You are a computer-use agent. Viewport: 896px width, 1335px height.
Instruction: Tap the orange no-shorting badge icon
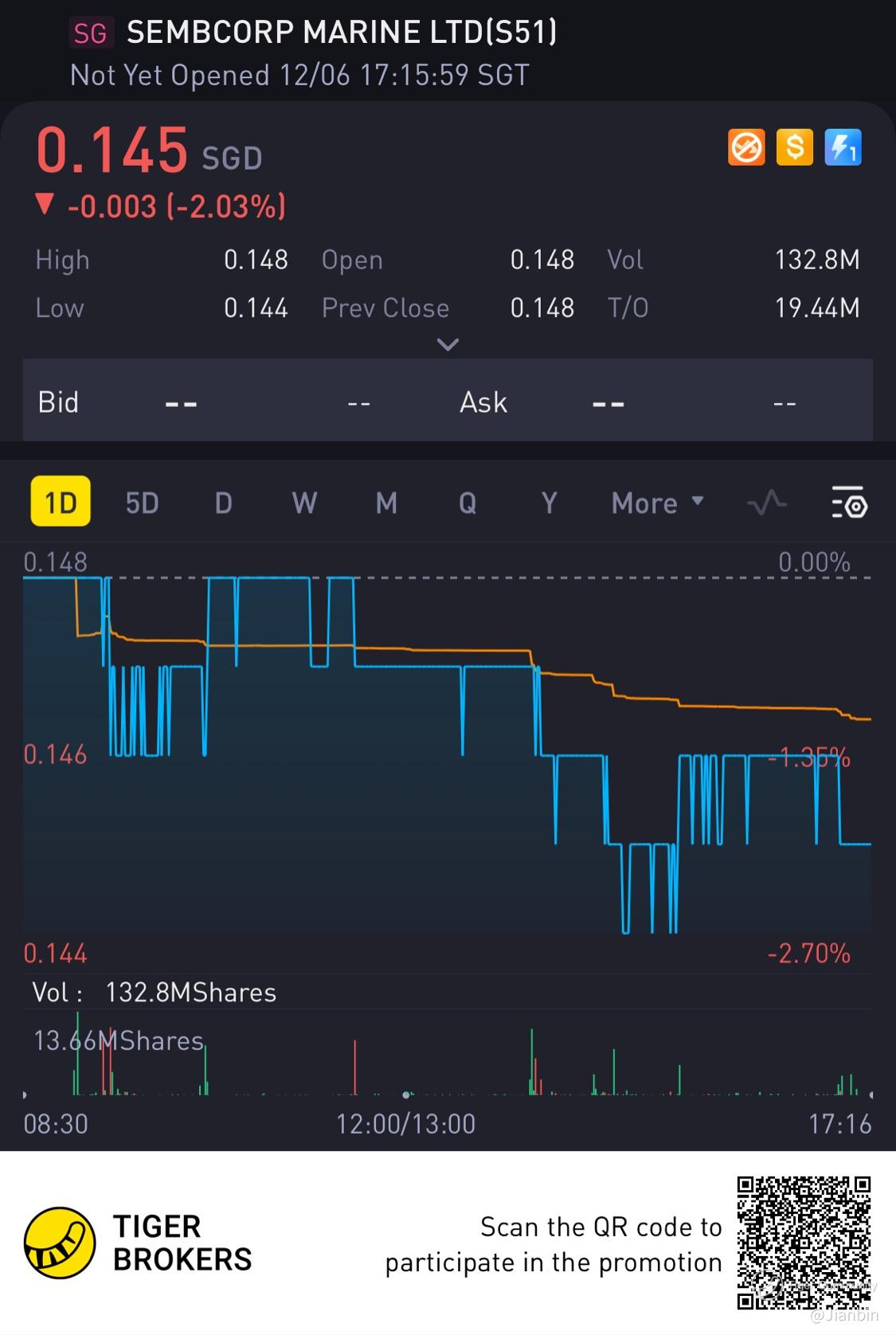point(746,147)
